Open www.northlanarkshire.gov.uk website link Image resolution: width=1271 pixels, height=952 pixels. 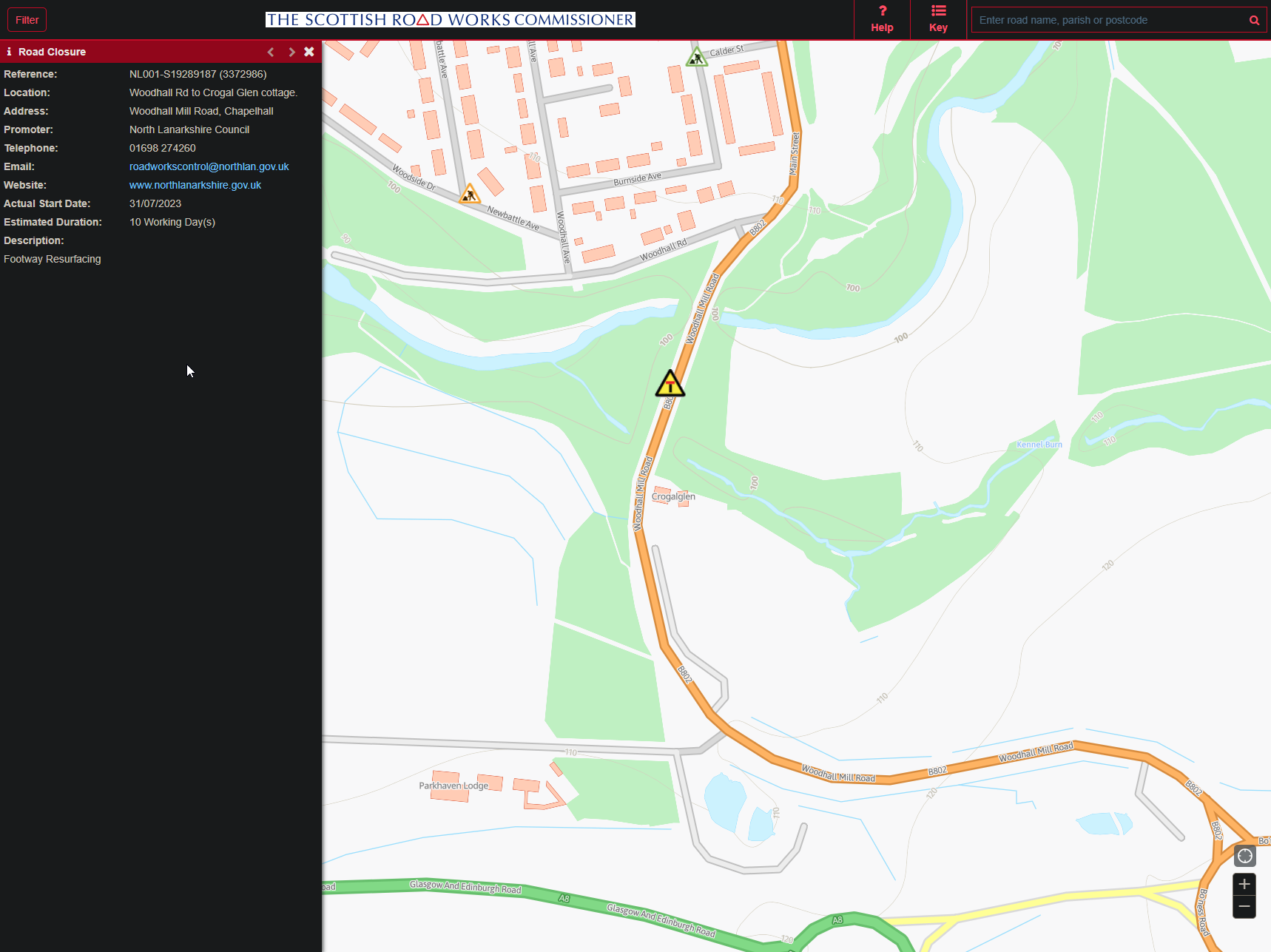[x=195, y=185]
